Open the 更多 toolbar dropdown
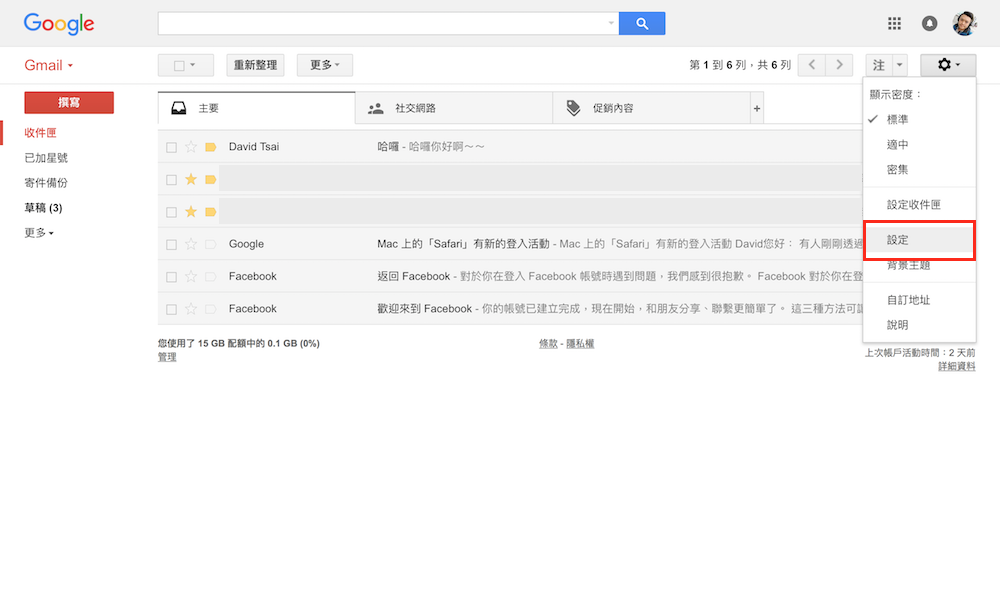 pos(322,64)
